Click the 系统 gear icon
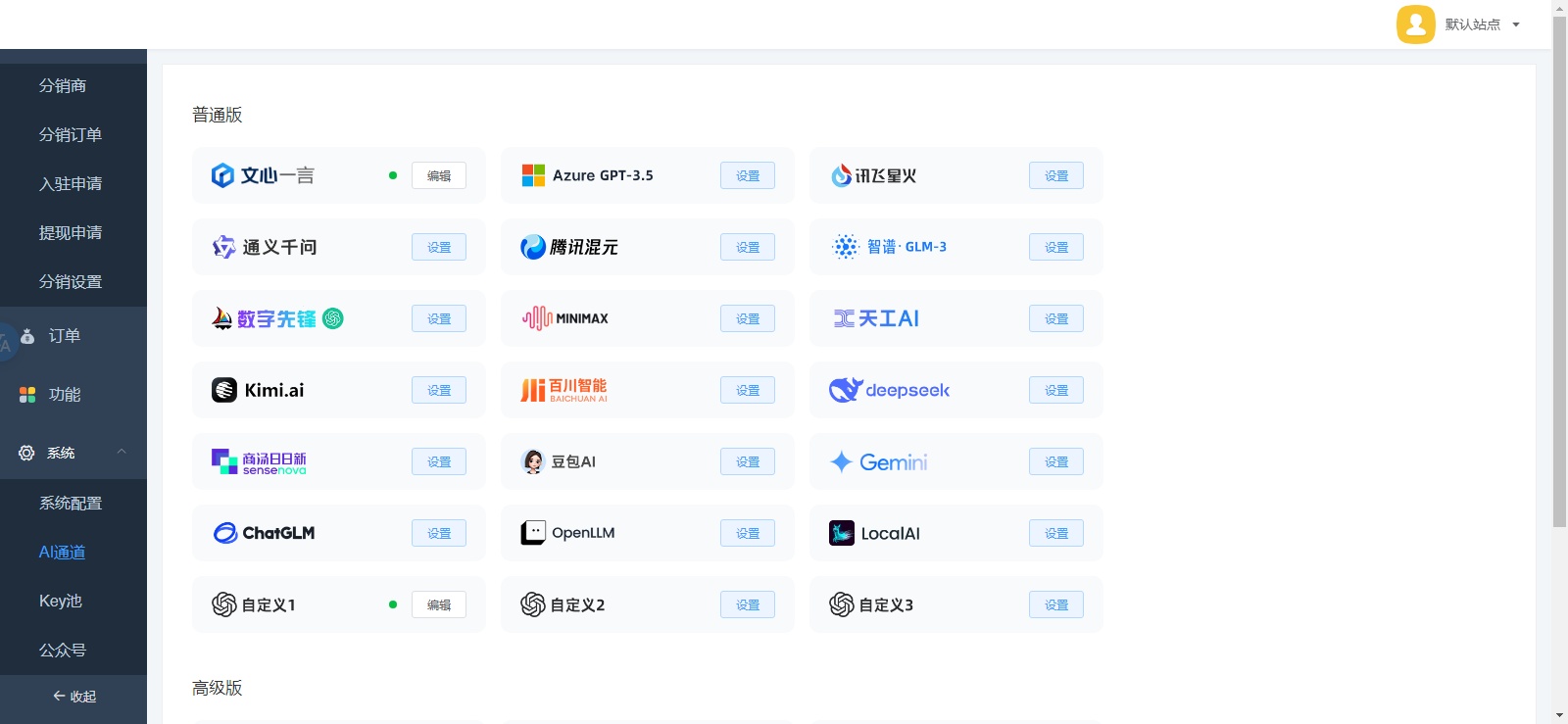 click(x=26, y=453)
